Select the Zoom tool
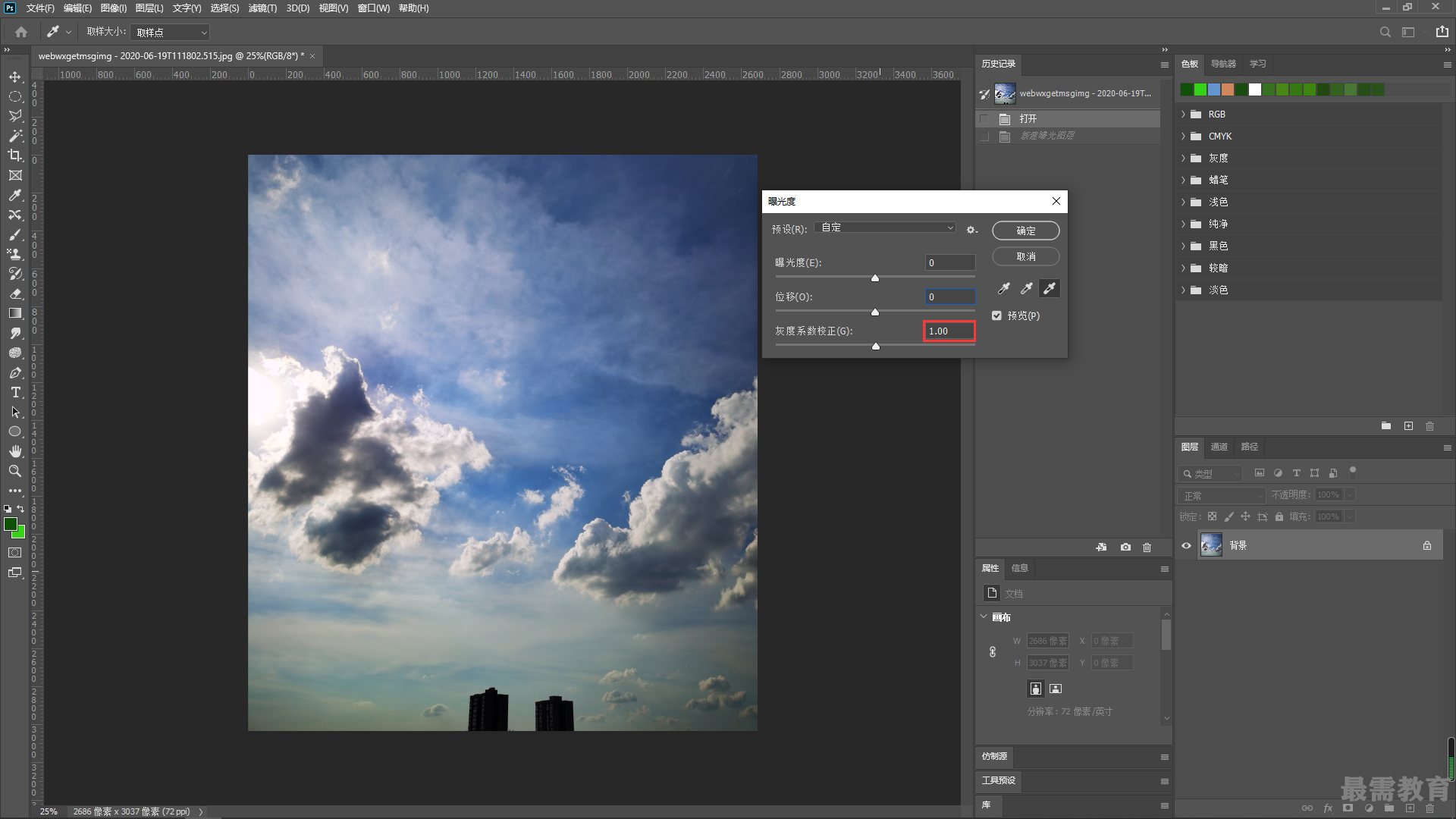 coord(15,471)
